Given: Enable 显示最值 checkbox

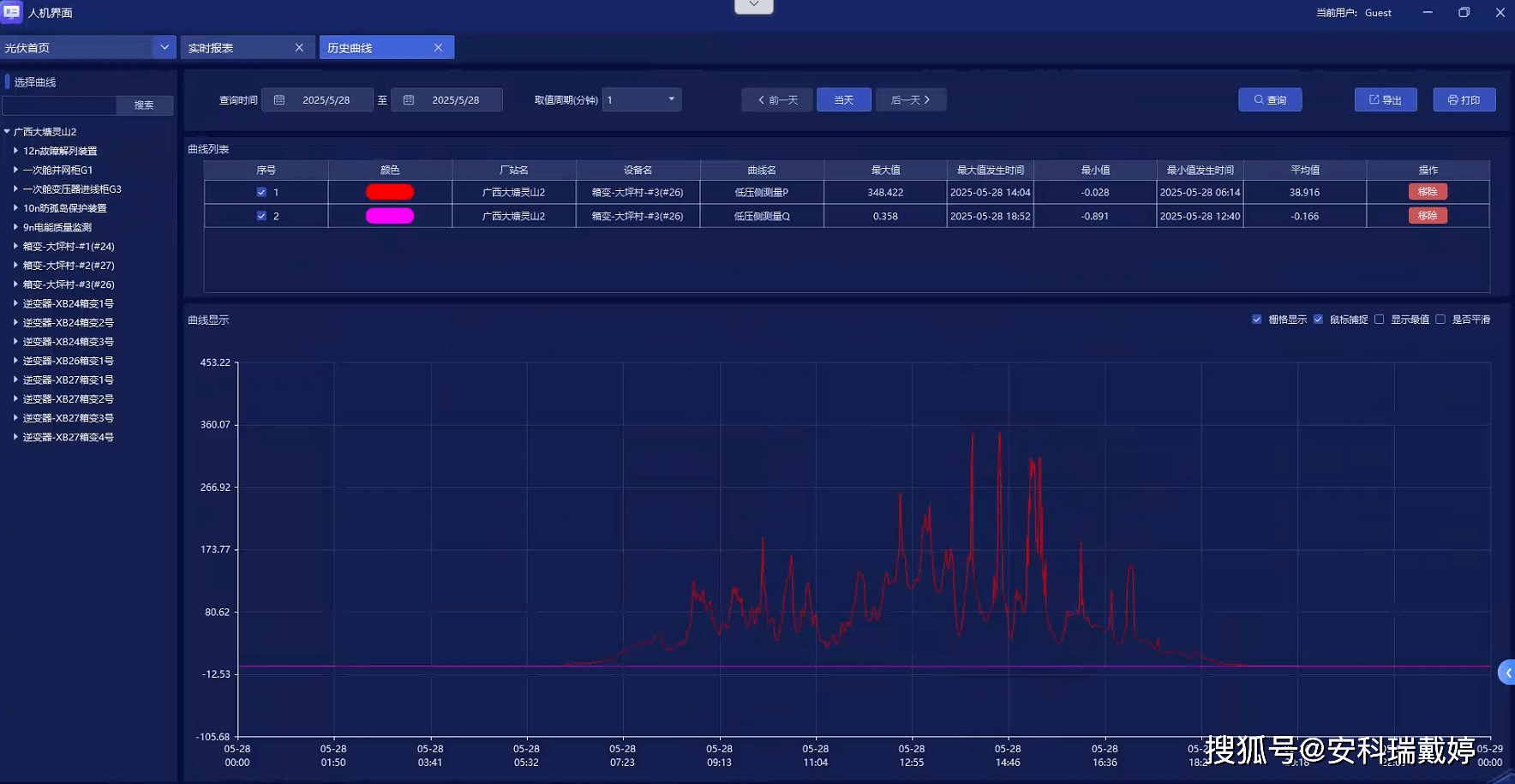Looking at the screenshot, I should click(x=1379, y=320).
